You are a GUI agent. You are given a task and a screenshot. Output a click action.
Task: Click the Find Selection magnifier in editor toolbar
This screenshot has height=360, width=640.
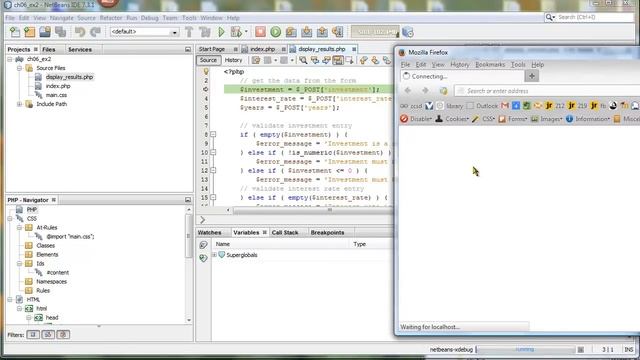[303, 60]
